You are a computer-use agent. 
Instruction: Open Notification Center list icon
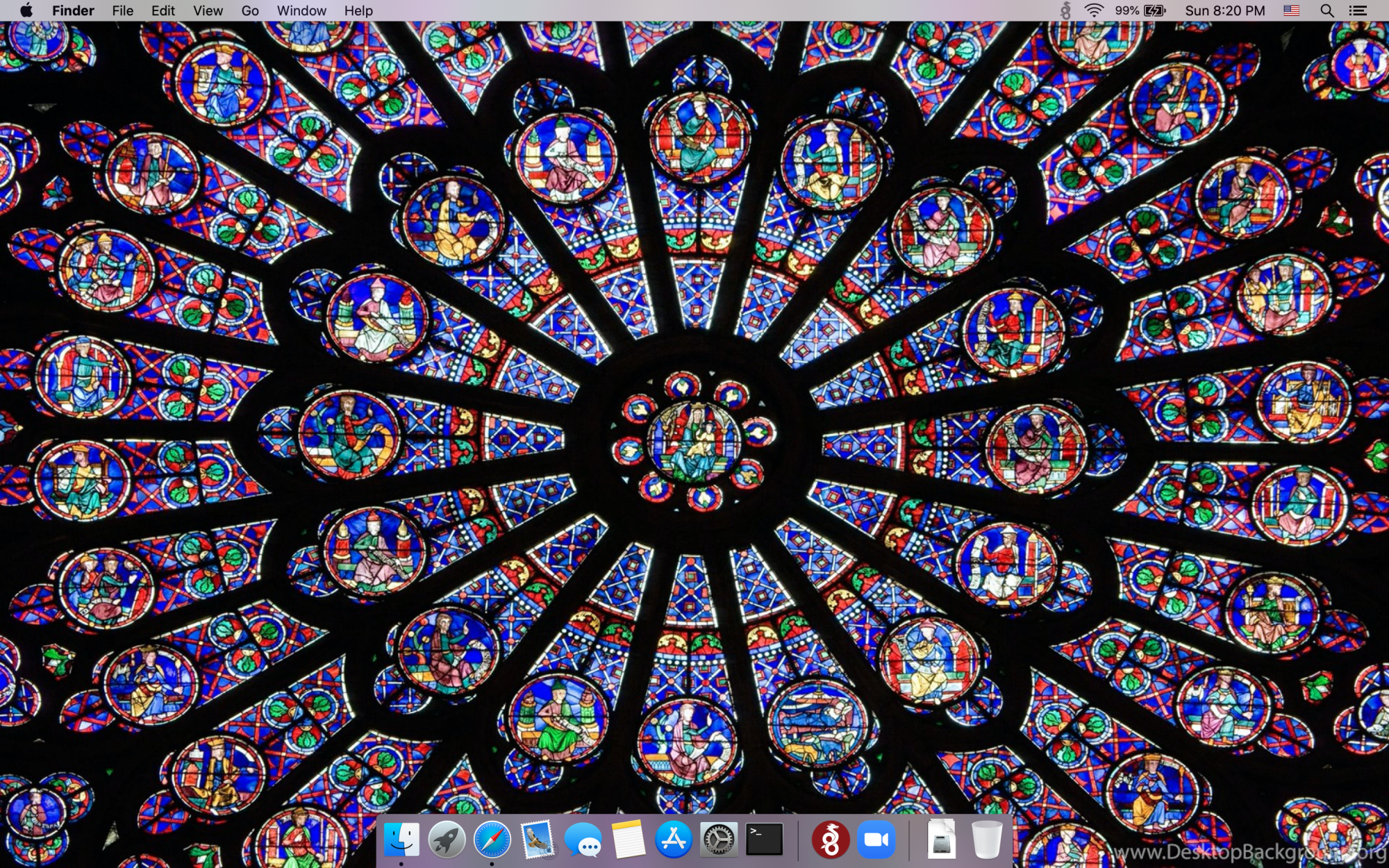click(1358, 10)
